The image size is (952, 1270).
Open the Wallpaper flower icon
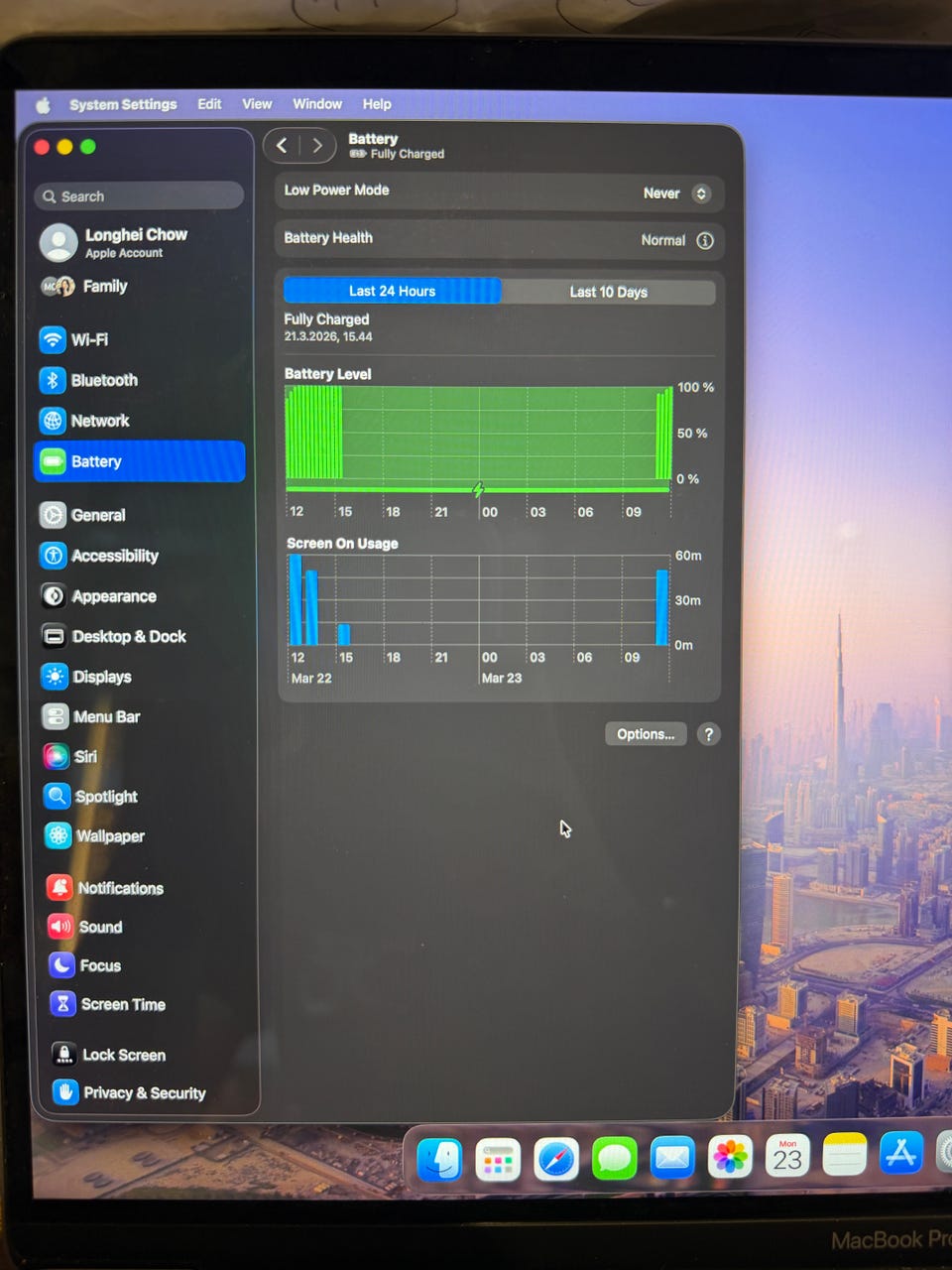point(59,835)
